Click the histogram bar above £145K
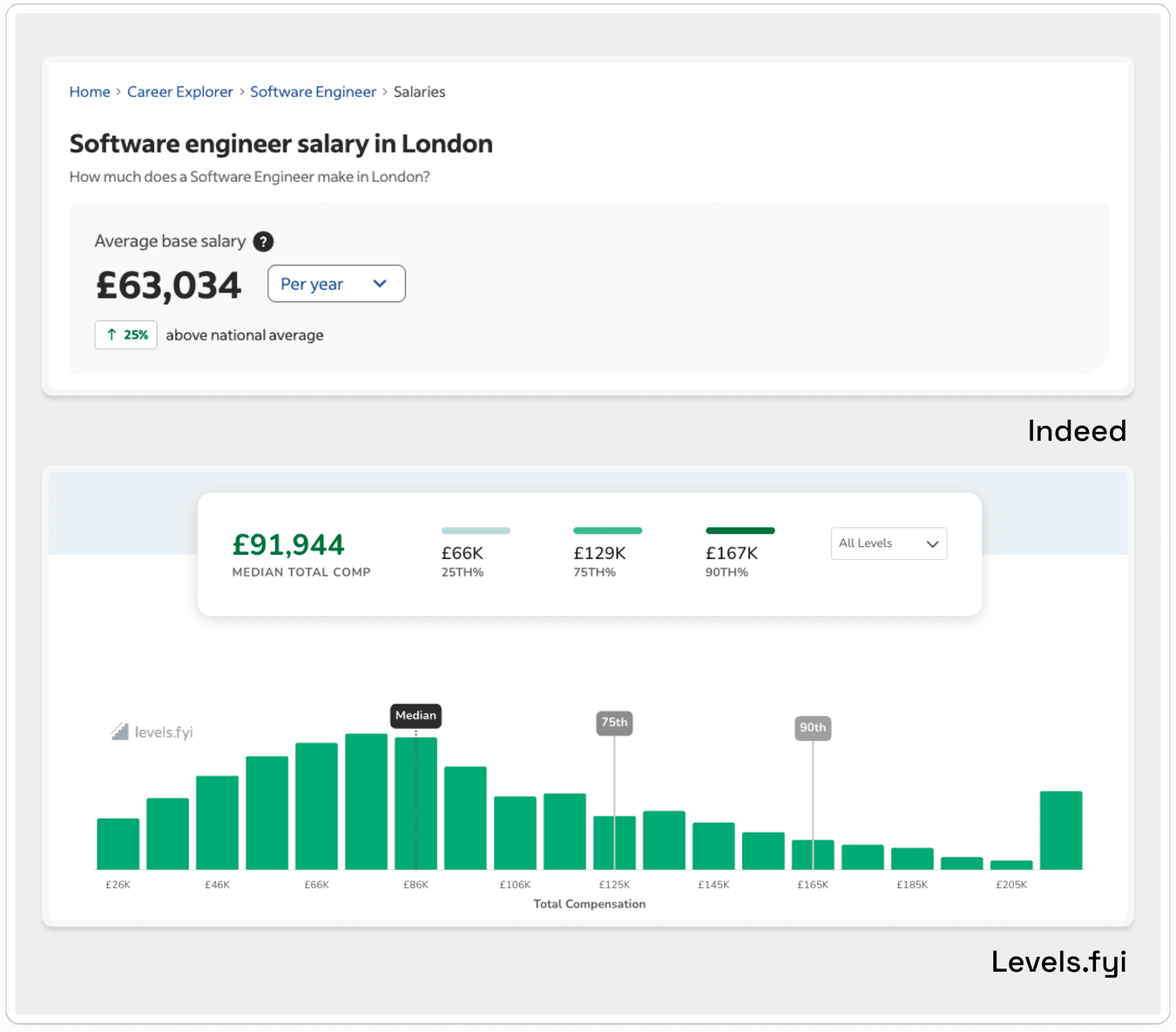1176x1032 pixels. click(x=713, y=846)
